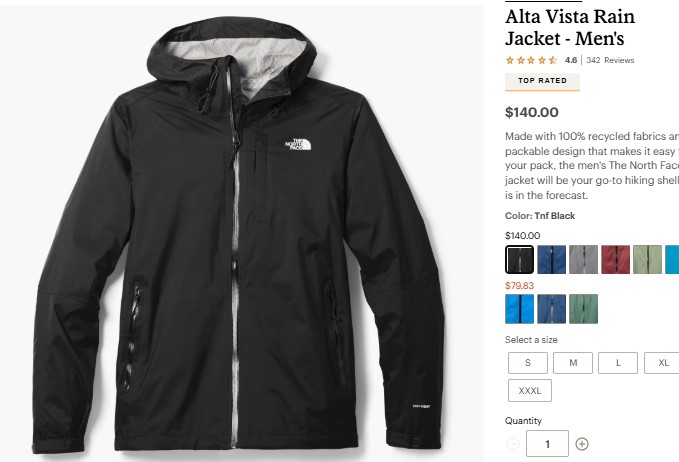Viewport: 679px width, 462px height.
Task: Open the 342 Reviews link
Action: pyautogui.click(x=610, y=60)
